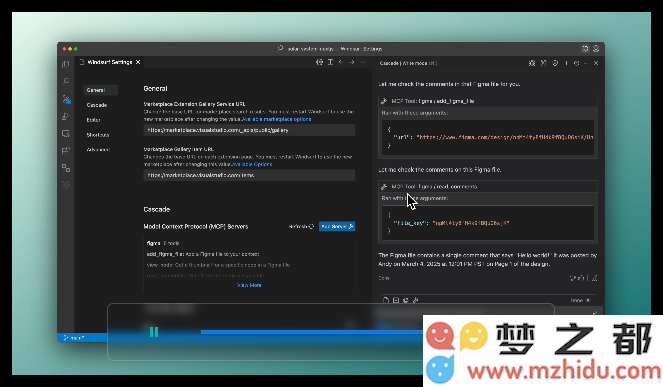Open Available marketplace options link
The image size is (663, 387).
pyautogui.click(x=277, y=119)
